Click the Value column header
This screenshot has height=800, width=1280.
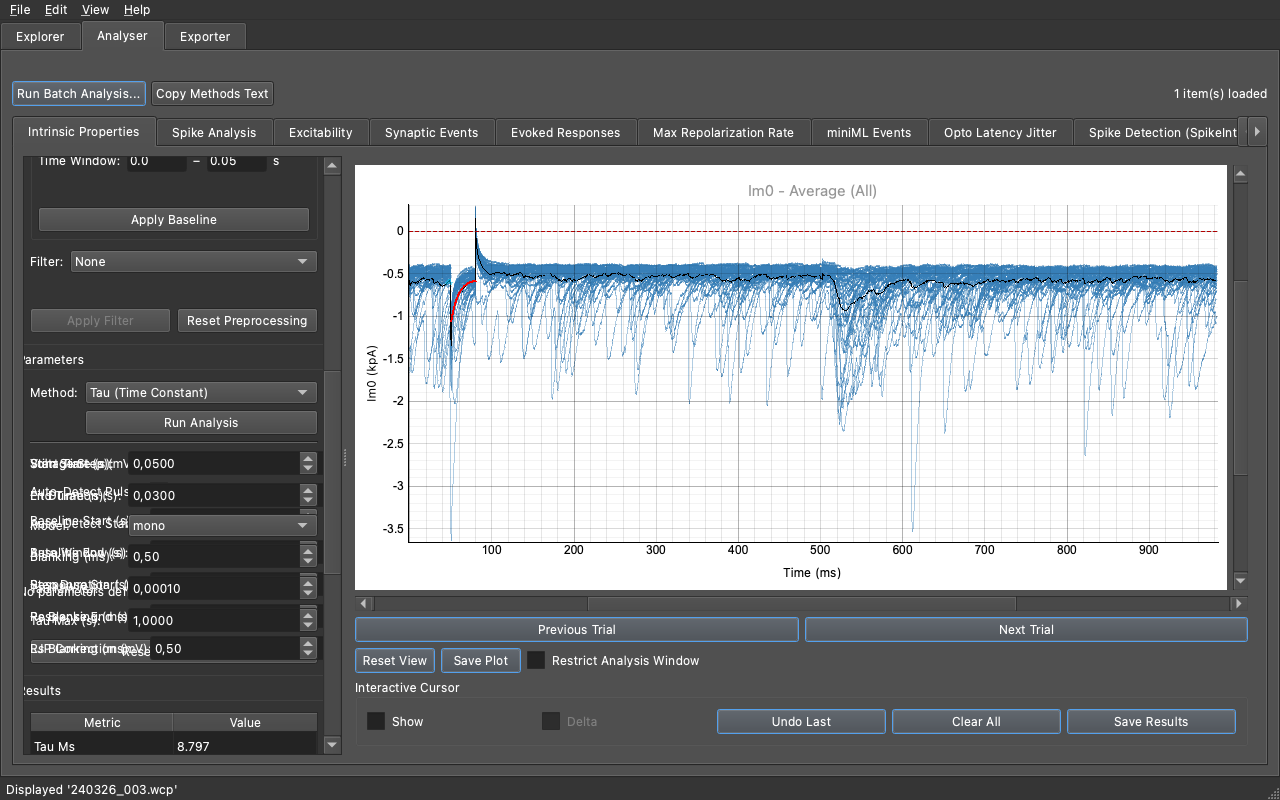(x=245, y=722)
